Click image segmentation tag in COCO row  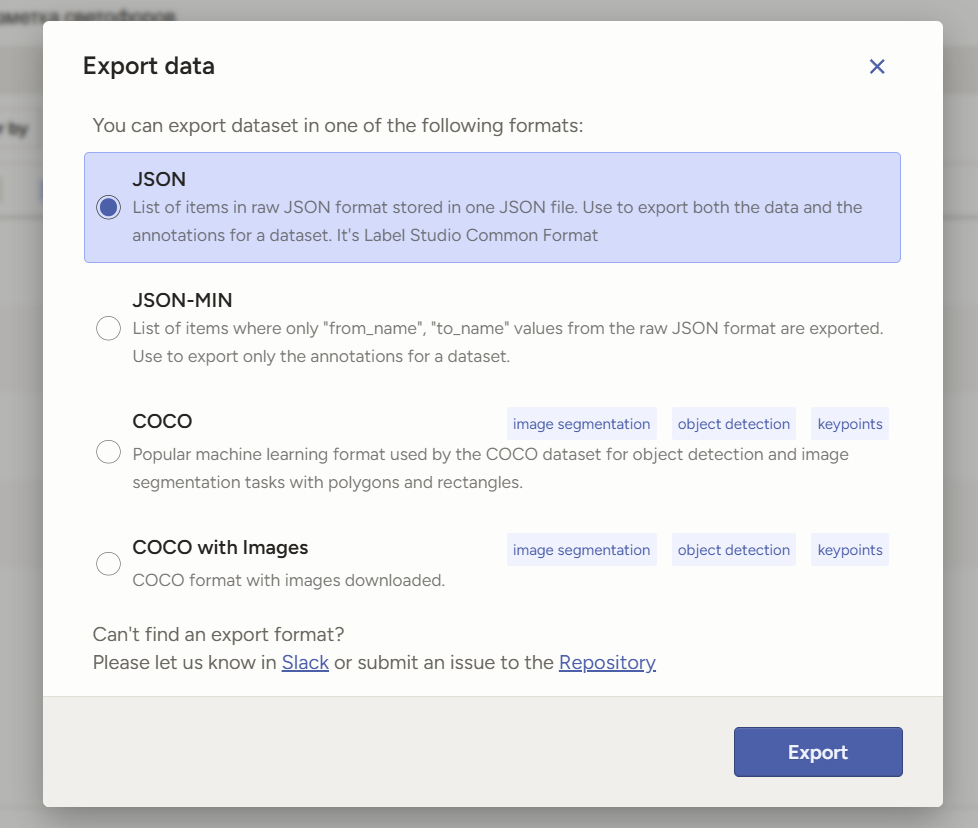point(581,424)
